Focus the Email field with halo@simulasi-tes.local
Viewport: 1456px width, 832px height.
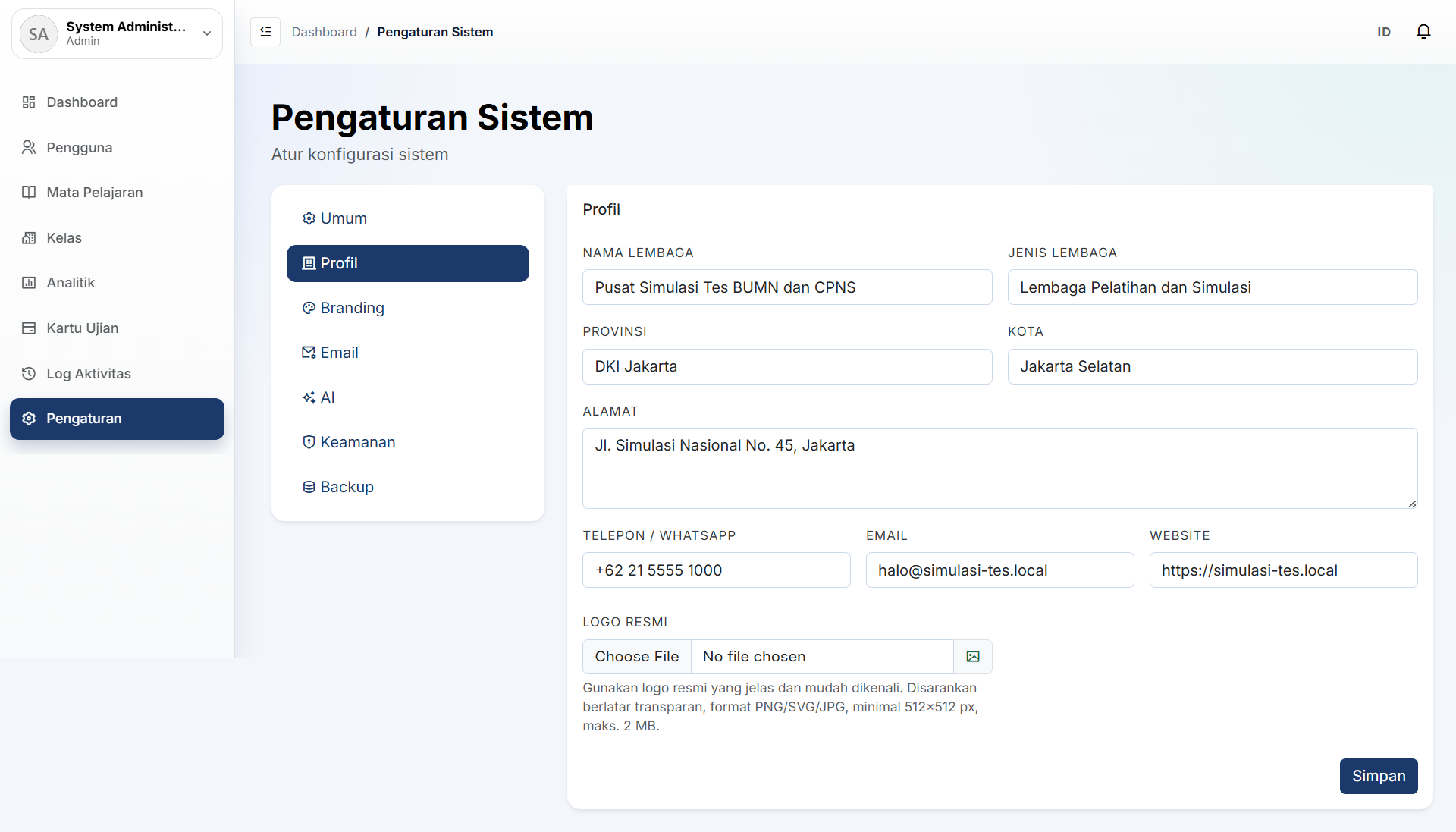pos(1000,570)
